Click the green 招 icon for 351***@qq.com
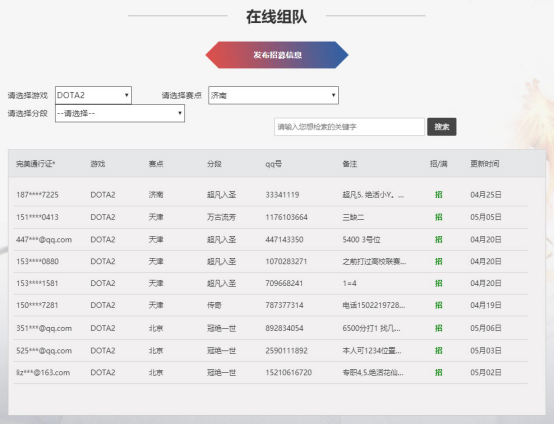The image size is (554, 424). pyautogui.click(x=438, y=328)
